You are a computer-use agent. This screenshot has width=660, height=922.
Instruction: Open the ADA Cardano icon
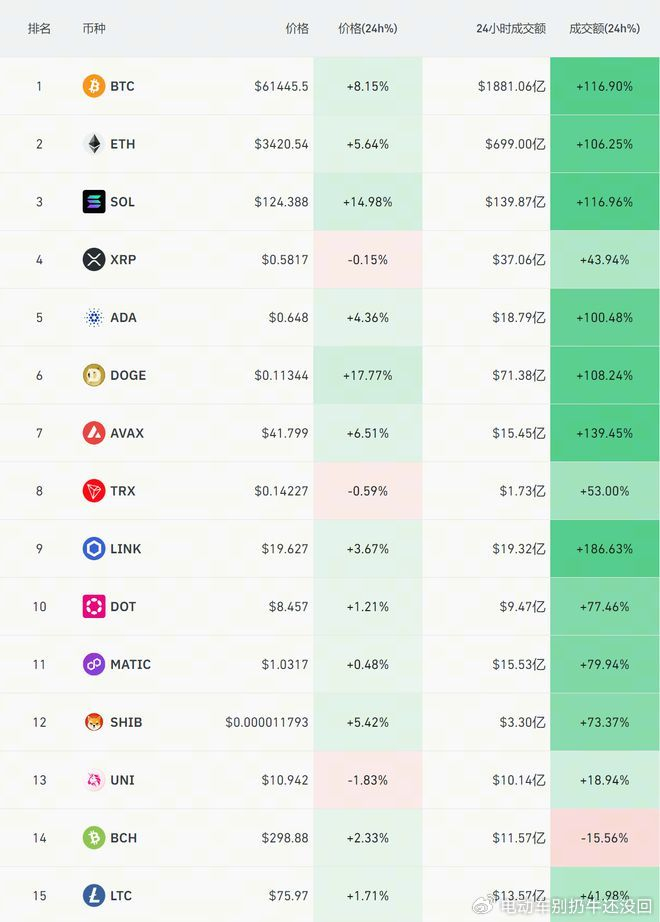coord(94,318)
